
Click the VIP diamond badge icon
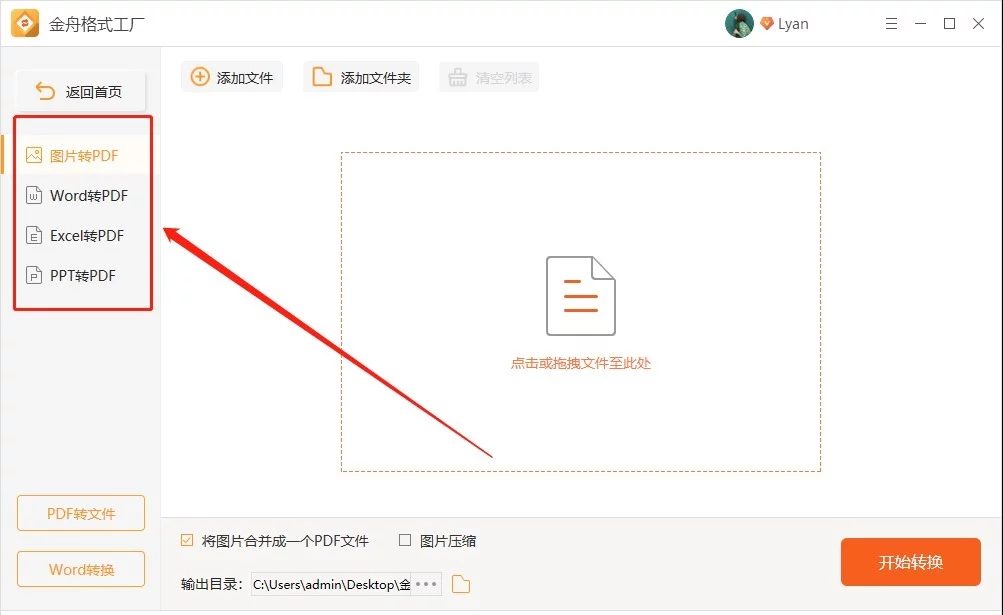(766, 24)
